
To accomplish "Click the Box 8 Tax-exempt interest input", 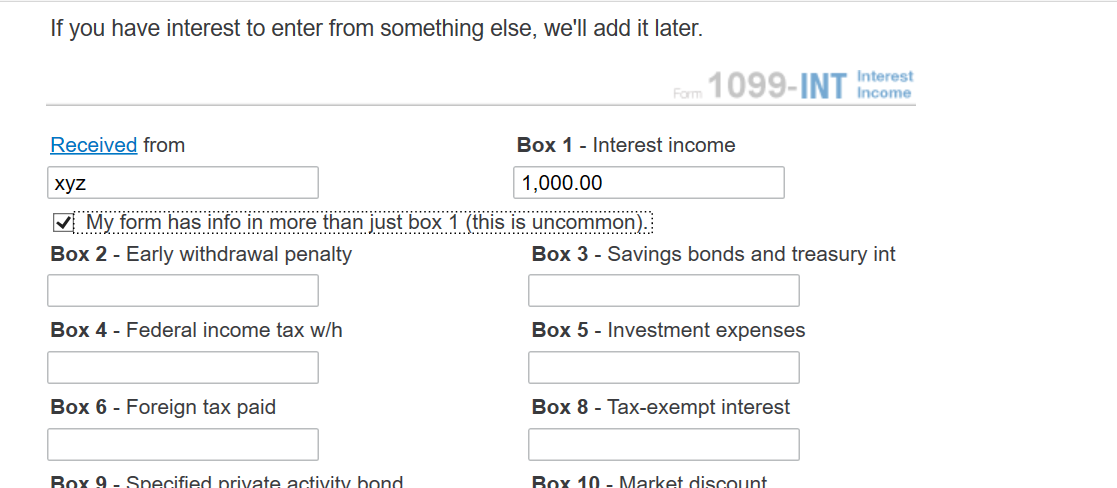I will (664, 445).
